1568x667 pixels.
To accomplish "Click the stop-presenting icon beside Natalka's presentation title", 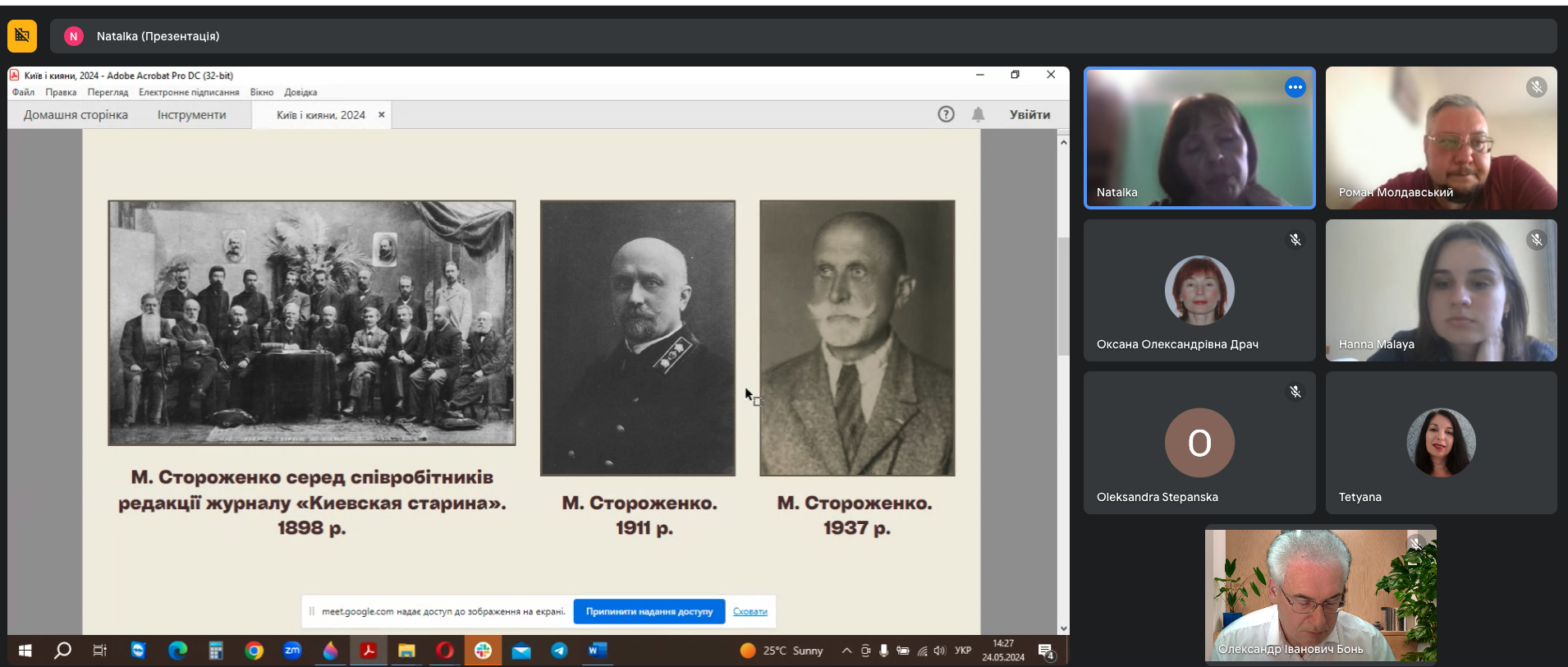I will (x=22, y=36).
